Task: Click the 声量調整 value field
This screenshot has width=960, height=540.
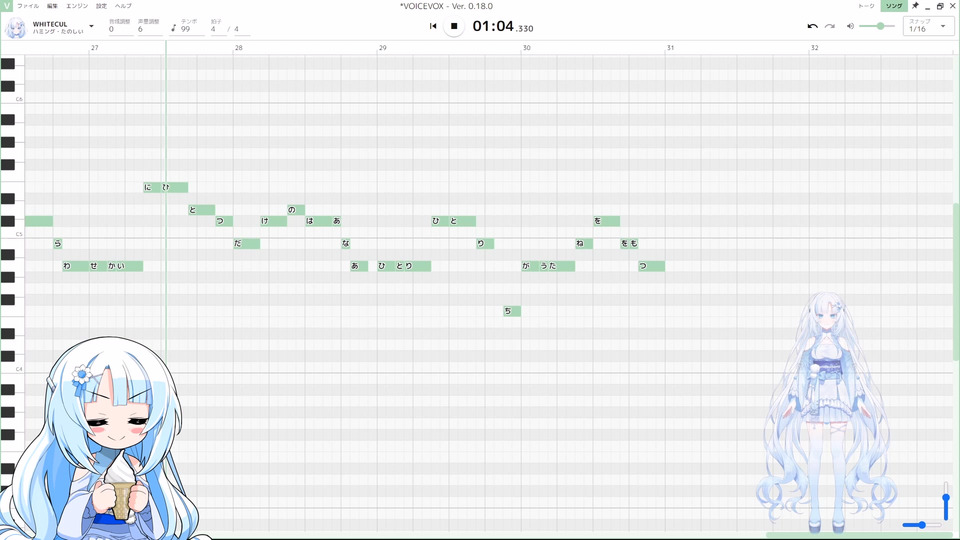Action: (x=149, y=29)
